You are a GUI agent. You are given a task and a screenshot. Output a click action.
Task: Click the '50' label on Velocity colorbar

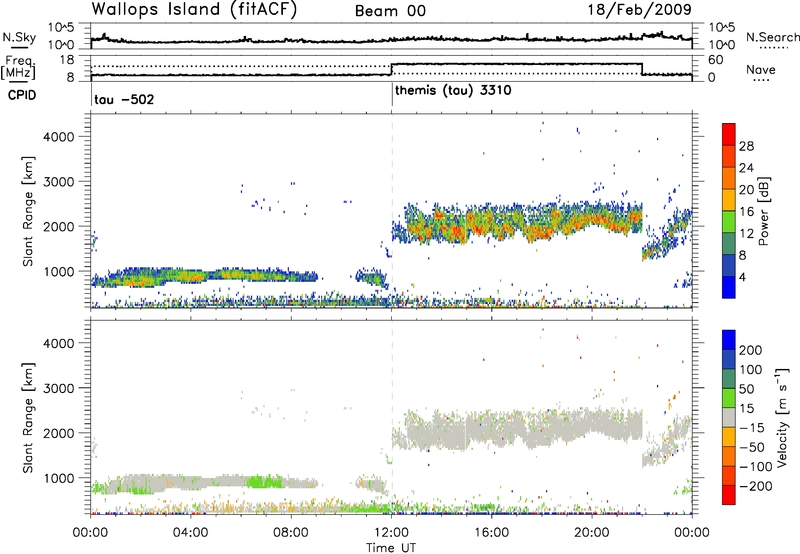747,389
